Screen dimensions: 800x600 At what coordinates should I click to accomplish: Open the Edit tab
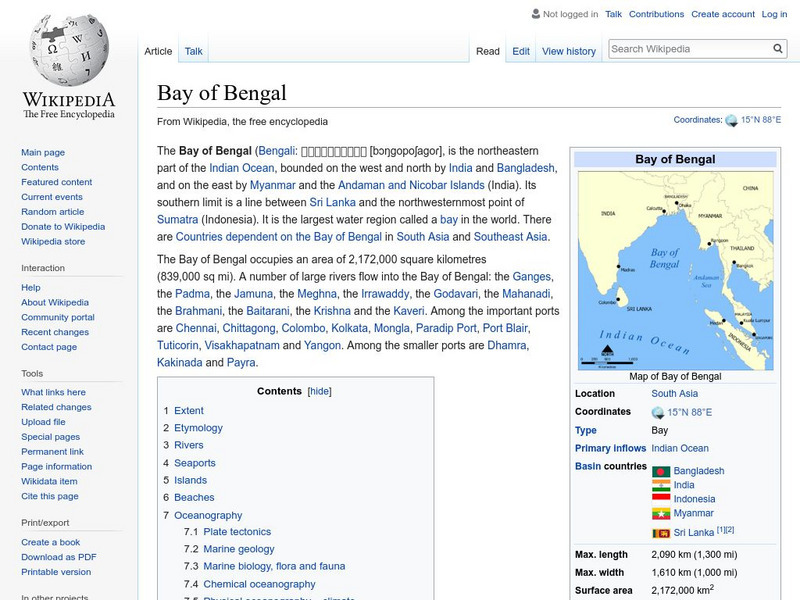(x=521, y=51)
